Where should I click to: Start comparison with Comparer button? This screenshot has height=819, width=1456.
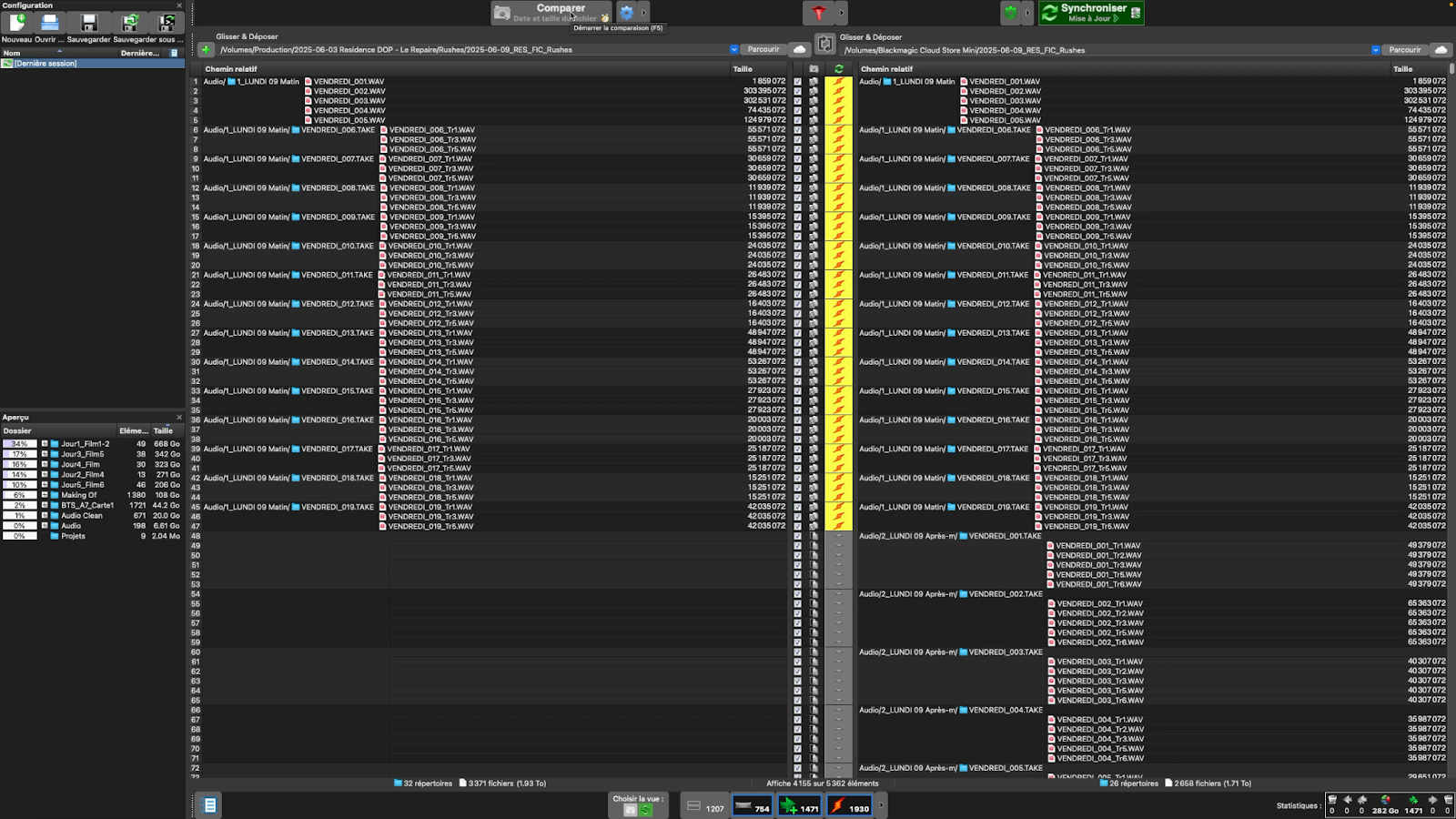point(551,13)
